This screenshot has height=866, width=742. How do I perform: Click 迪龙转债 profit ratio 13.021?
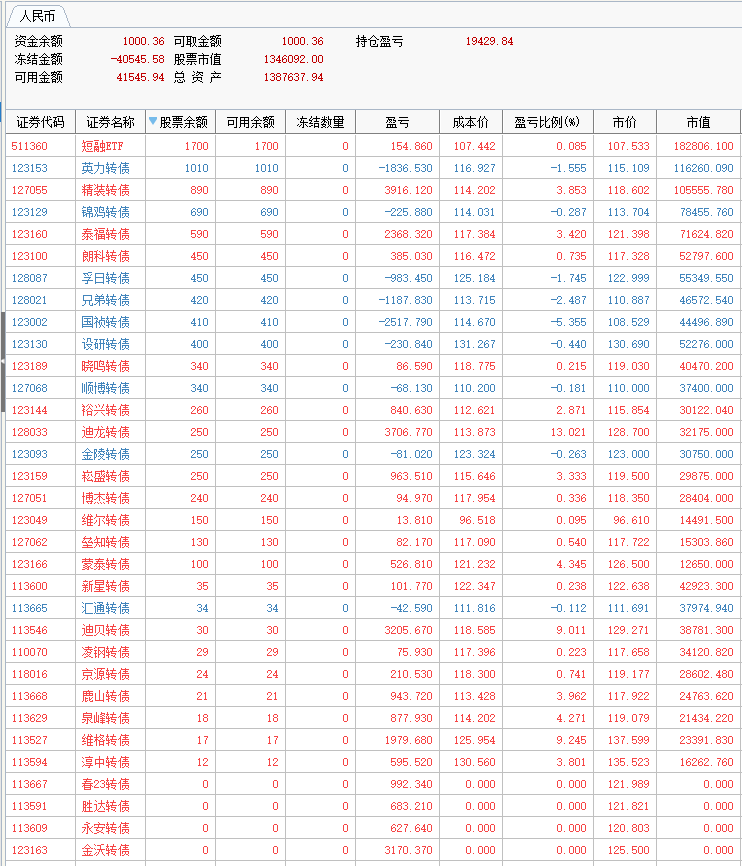(x=568, y=432)
